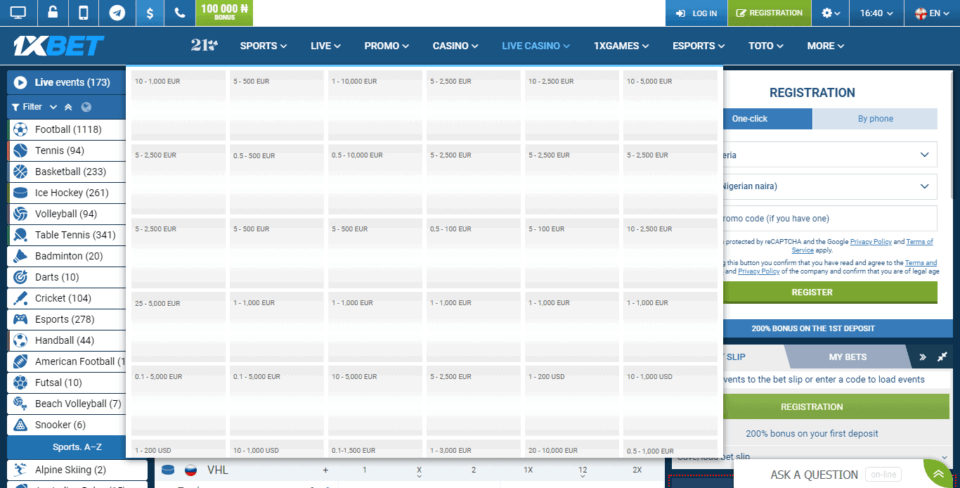Open the mobile app smartphone icon

point(83,13)
